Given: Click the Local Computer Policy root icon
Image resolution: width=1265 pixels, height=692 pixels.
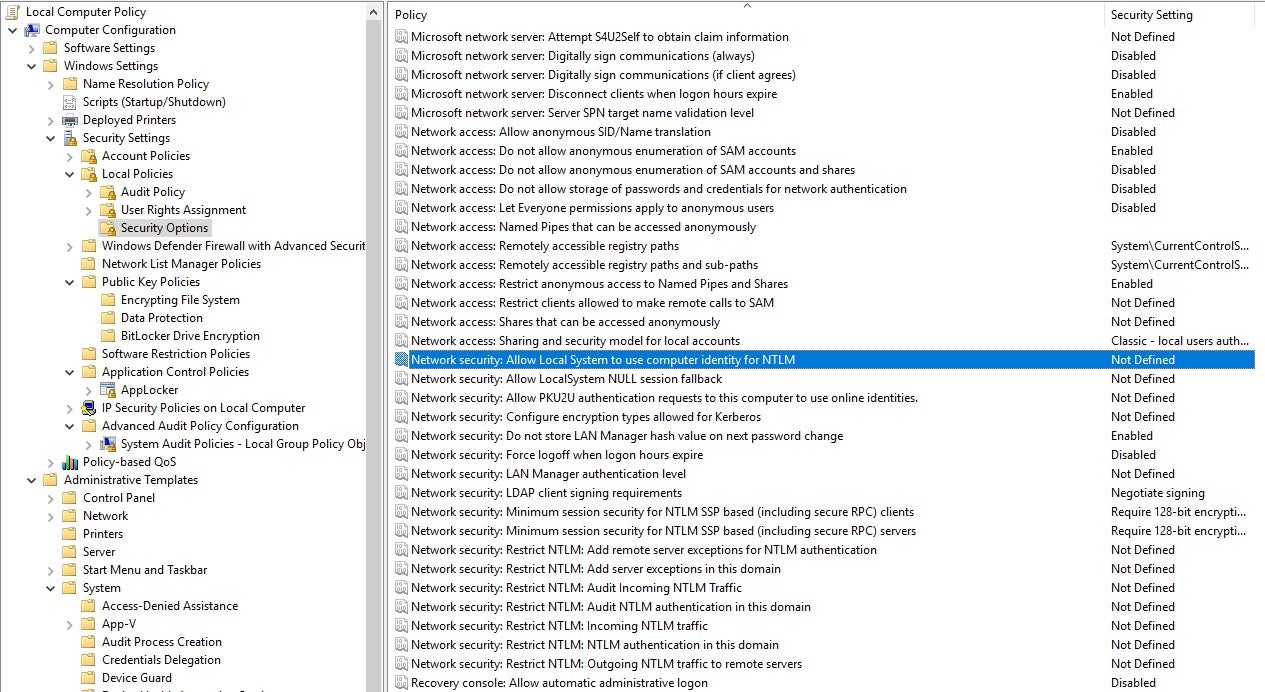Looking at the screenshot, I should [13, 12].
